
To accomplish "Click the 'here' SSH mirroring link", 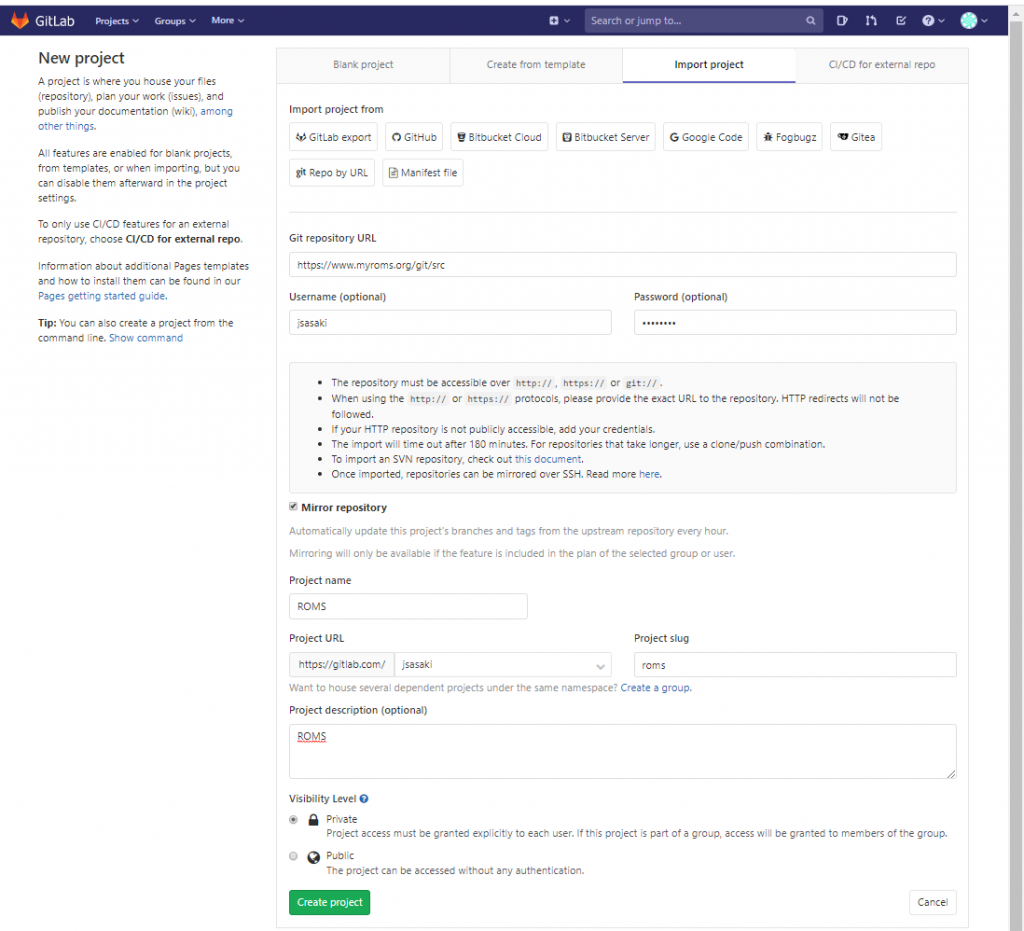I will 648,474.
